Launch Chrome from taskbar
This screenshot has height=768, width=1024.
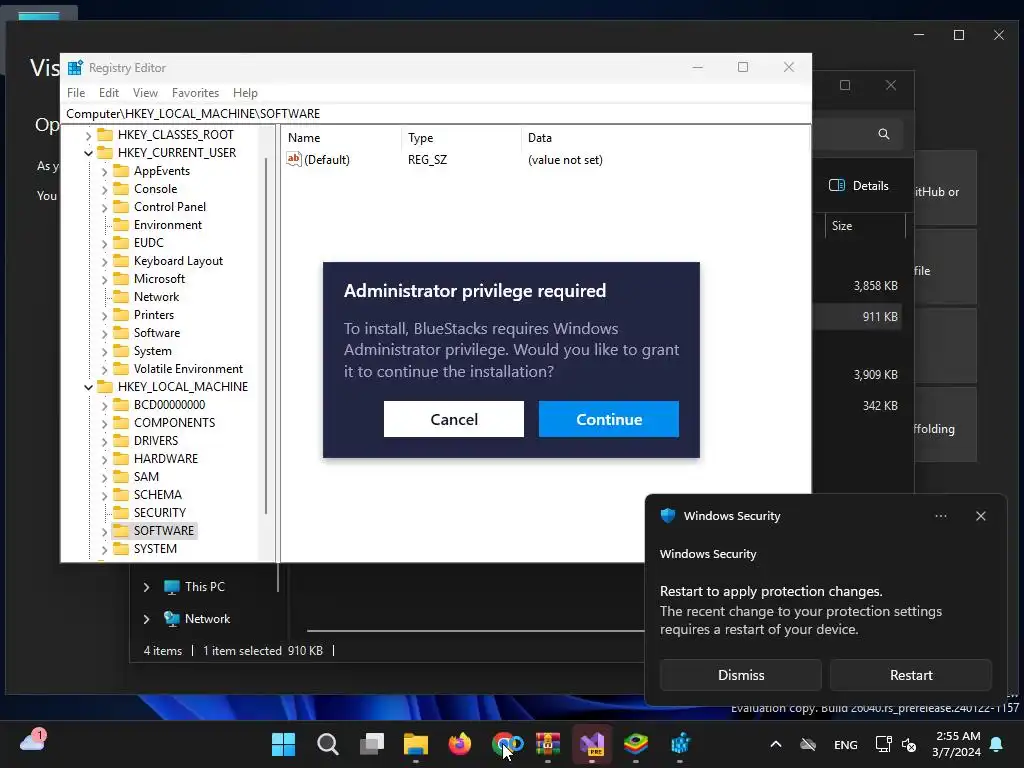[504, 744]
